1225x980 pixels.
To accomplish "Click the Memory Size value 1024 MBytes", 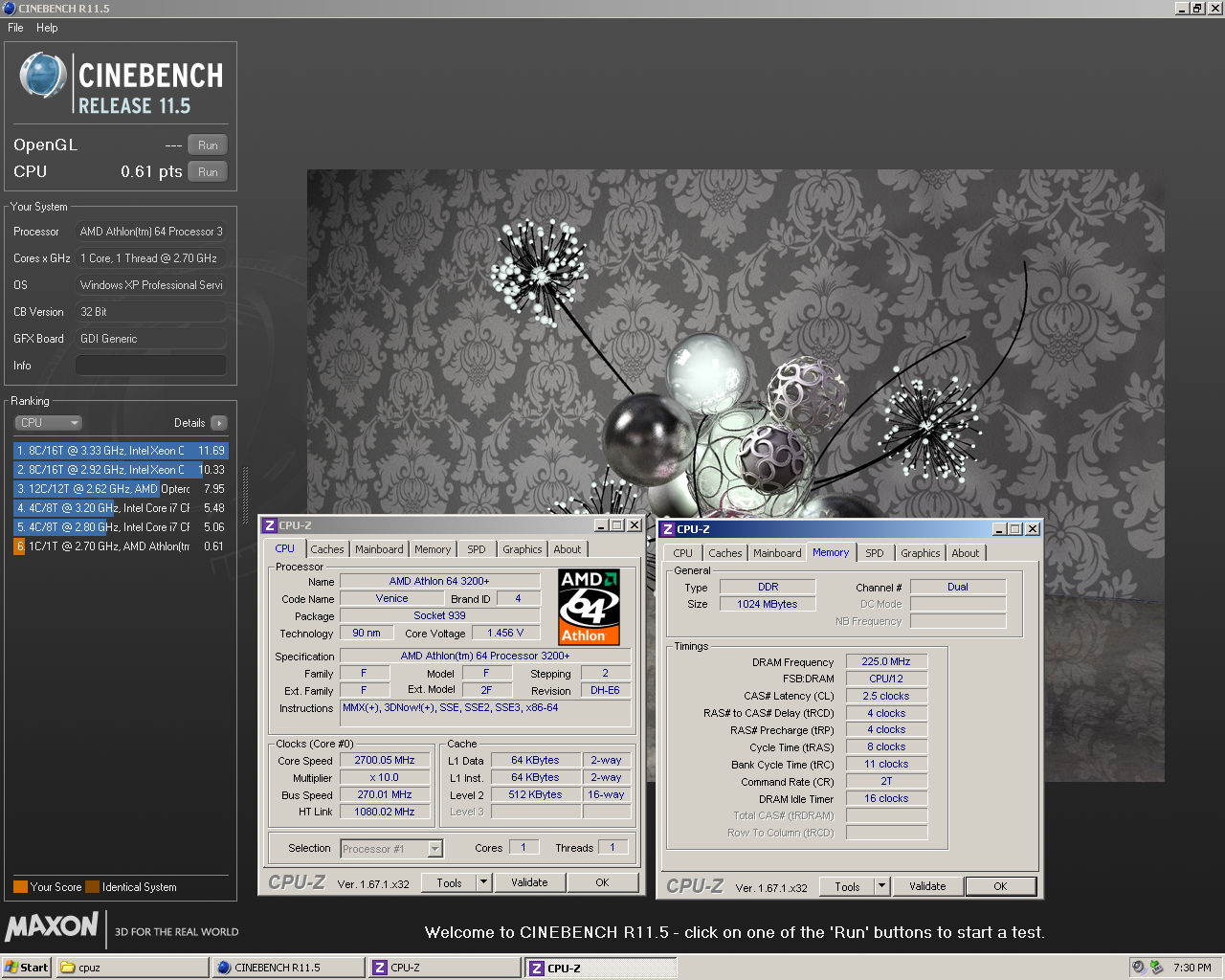I will (x=768, y=604).
